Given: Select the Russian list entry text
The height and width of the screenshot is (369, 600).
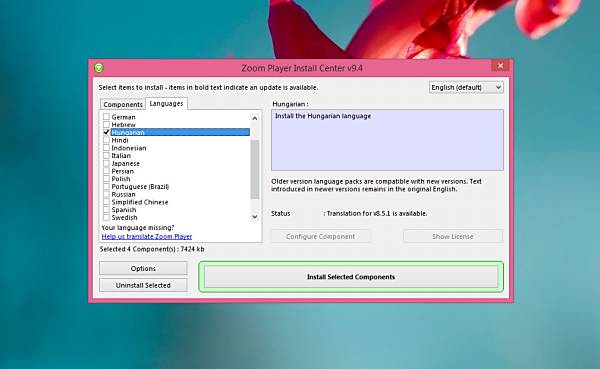Looking at the screenshot, I should click(123, 194).
